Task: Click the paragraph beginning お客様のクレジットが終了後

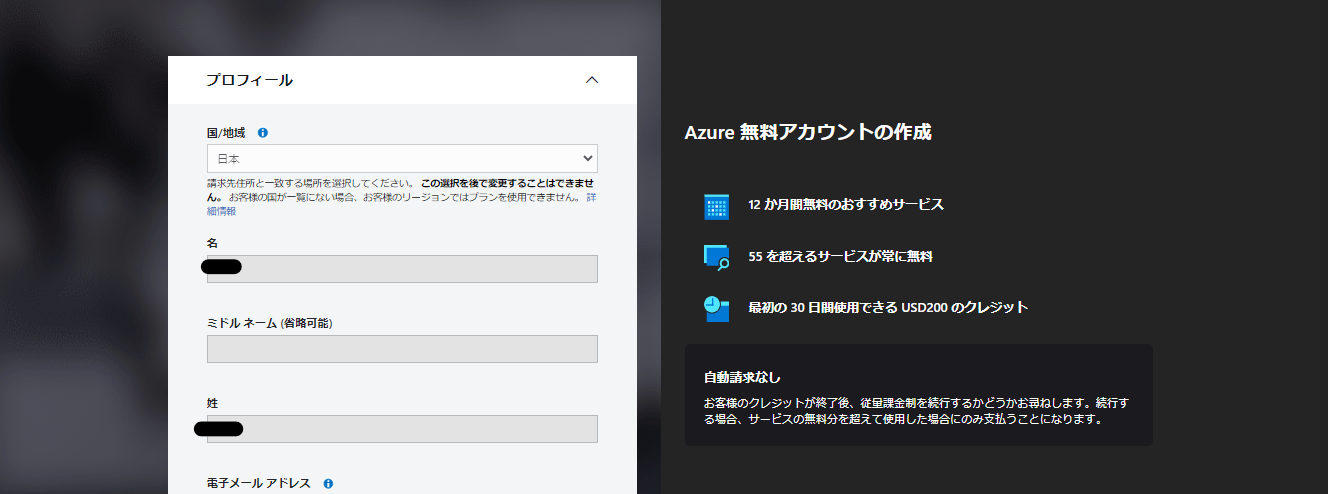Action: (917, 411)
